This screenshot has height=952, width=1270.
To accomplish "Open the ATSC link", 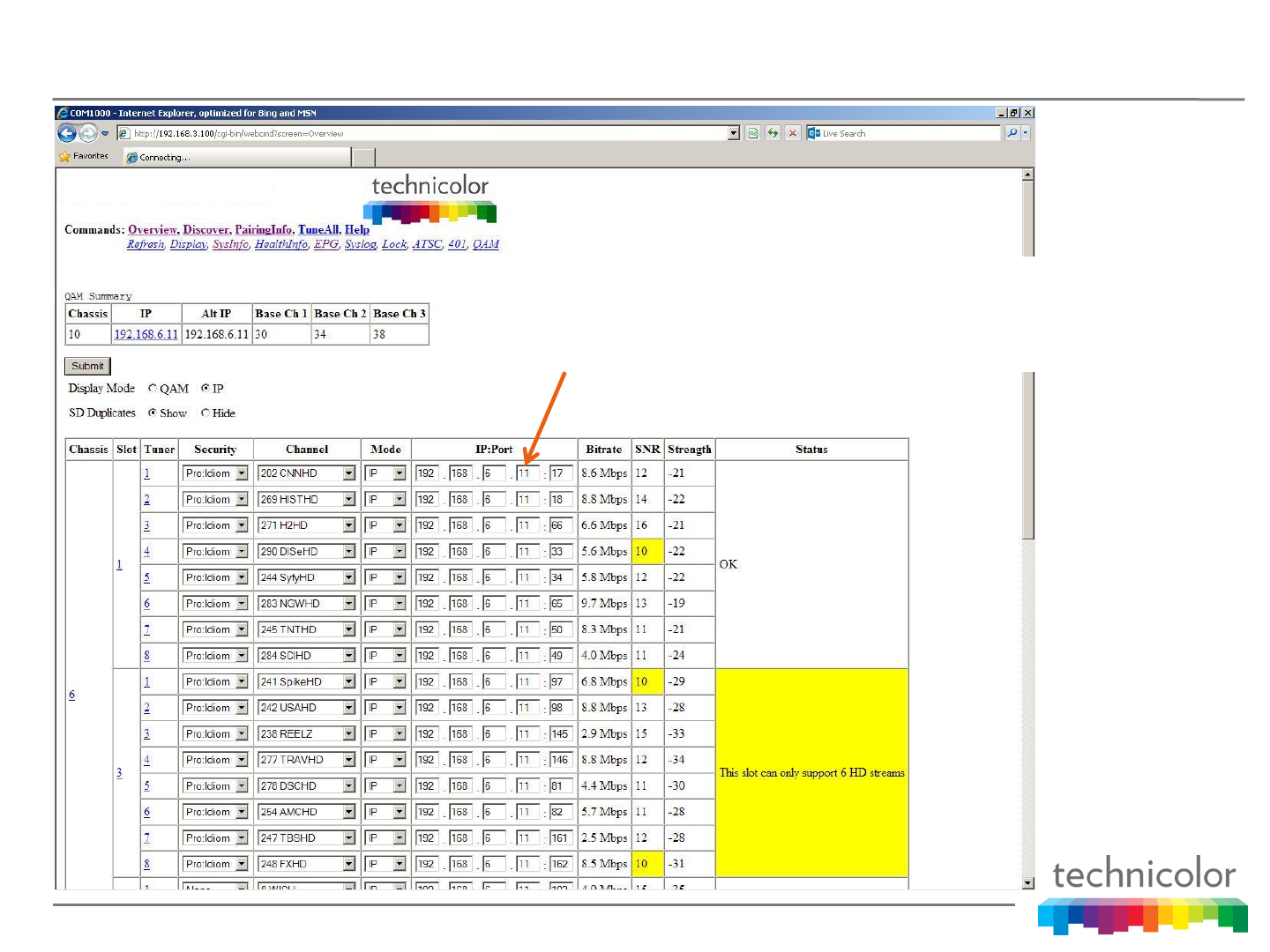I will [x=427, y=244].
